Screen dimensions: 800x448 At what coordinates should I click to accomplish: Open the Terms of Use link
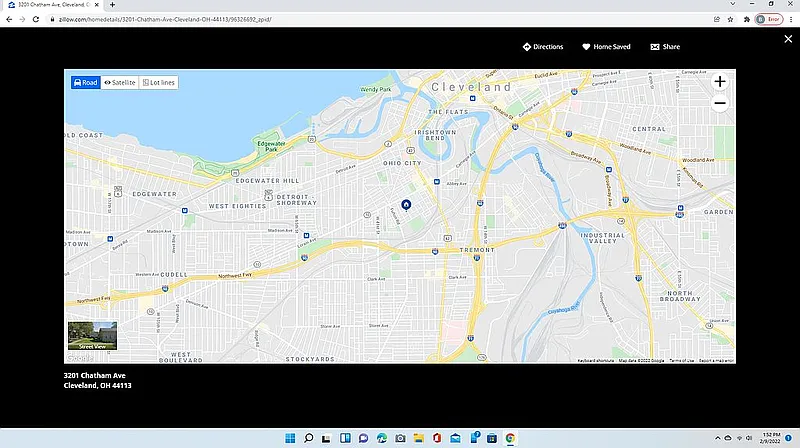tap(681, 360)
